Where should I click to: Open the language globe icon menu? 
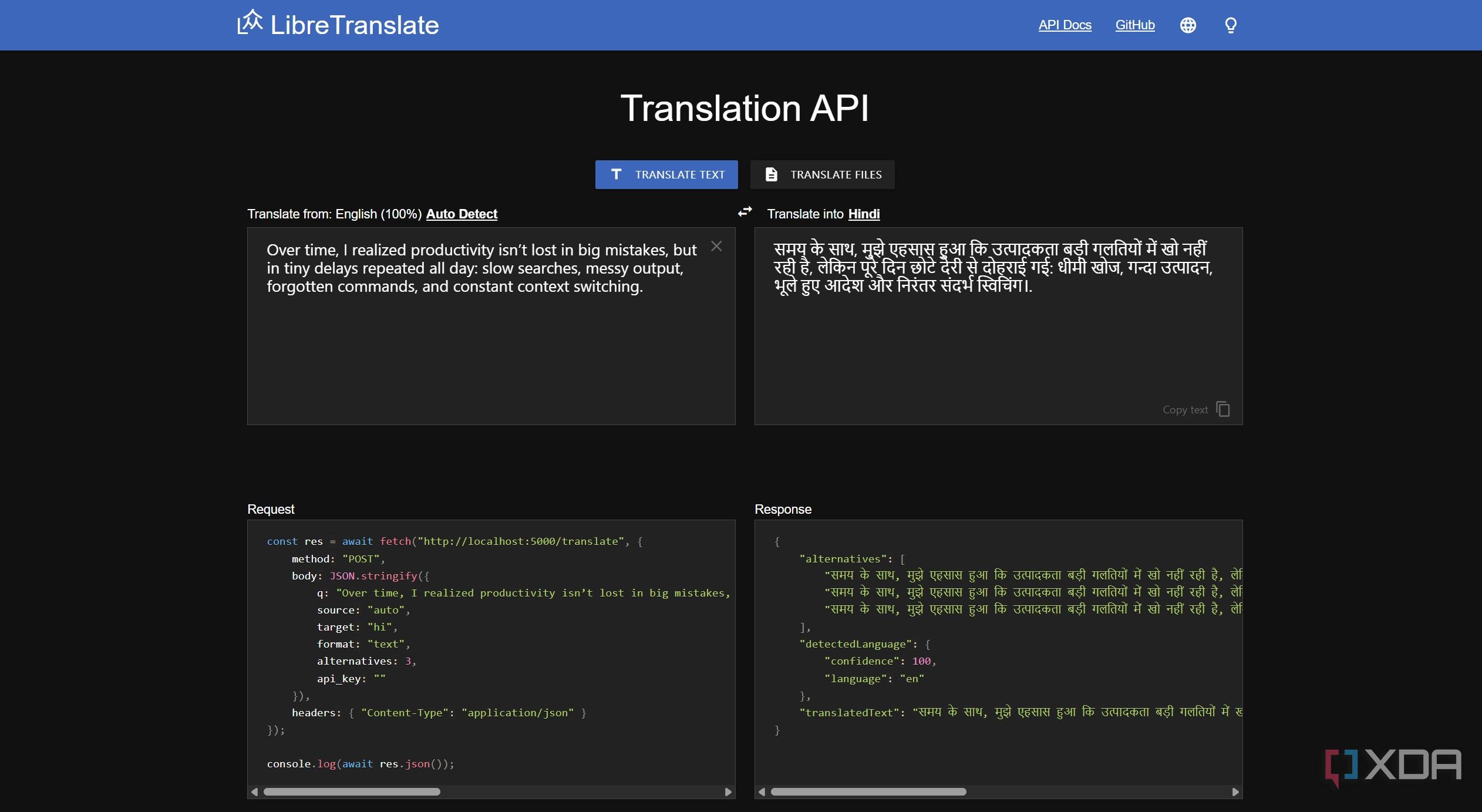(x=1188, y=25)
